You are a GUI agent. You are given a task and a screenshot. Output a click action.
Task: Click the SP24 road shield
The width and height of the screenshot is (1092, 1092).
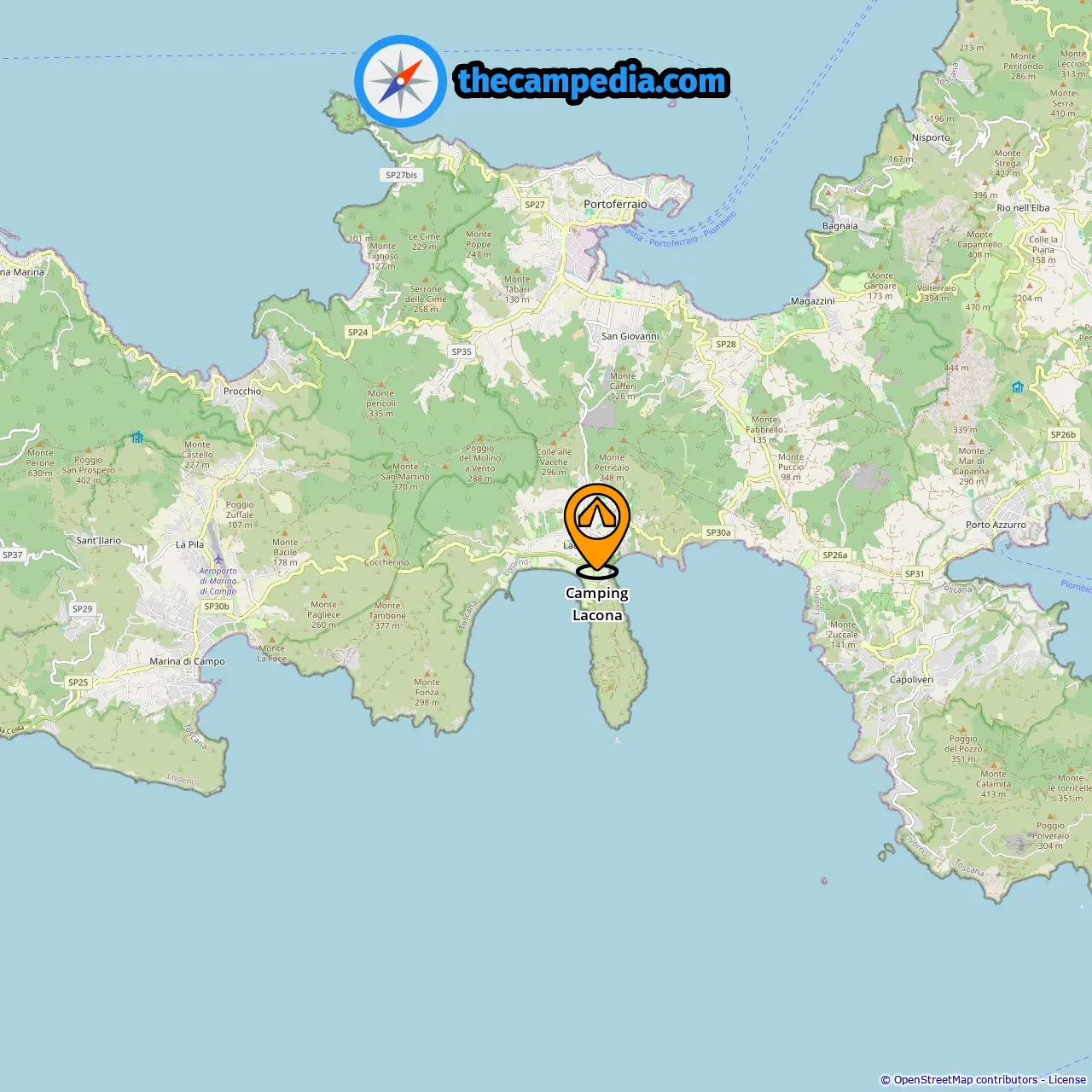coord(357,333)
